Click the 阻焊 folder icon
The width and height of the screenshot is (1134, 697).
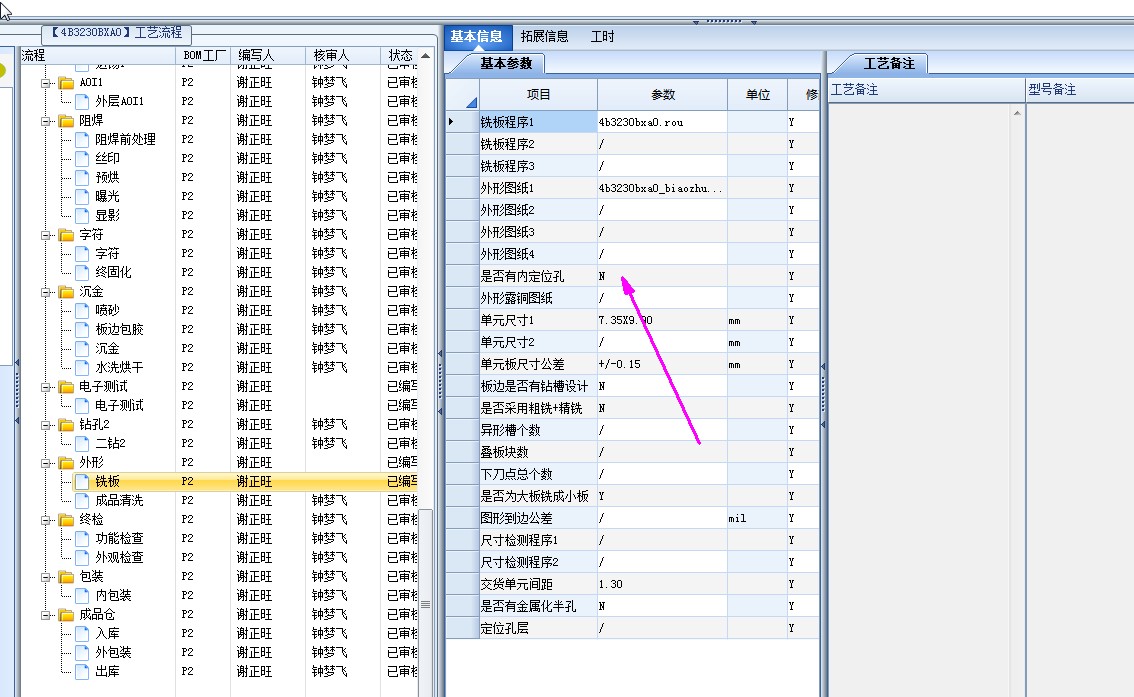pos(67,121)
